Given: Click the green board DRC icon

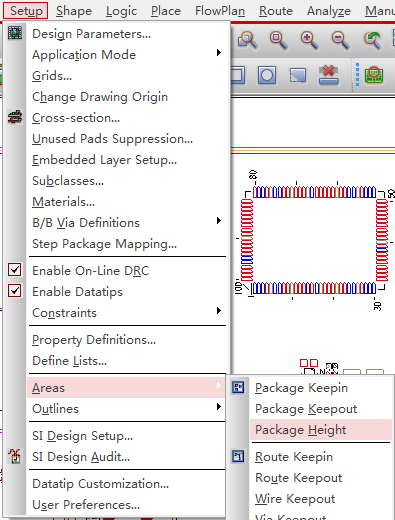Looking at the screenshot, I should (x=374, y=75).
